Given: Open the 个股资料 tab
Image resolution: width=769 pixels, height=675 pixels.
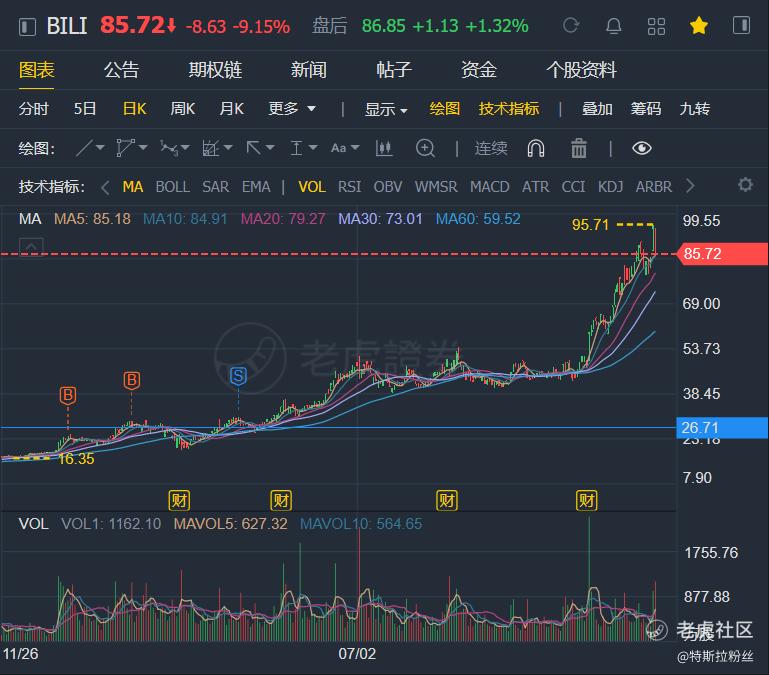Looking at the screenshot, I should 581,70.
